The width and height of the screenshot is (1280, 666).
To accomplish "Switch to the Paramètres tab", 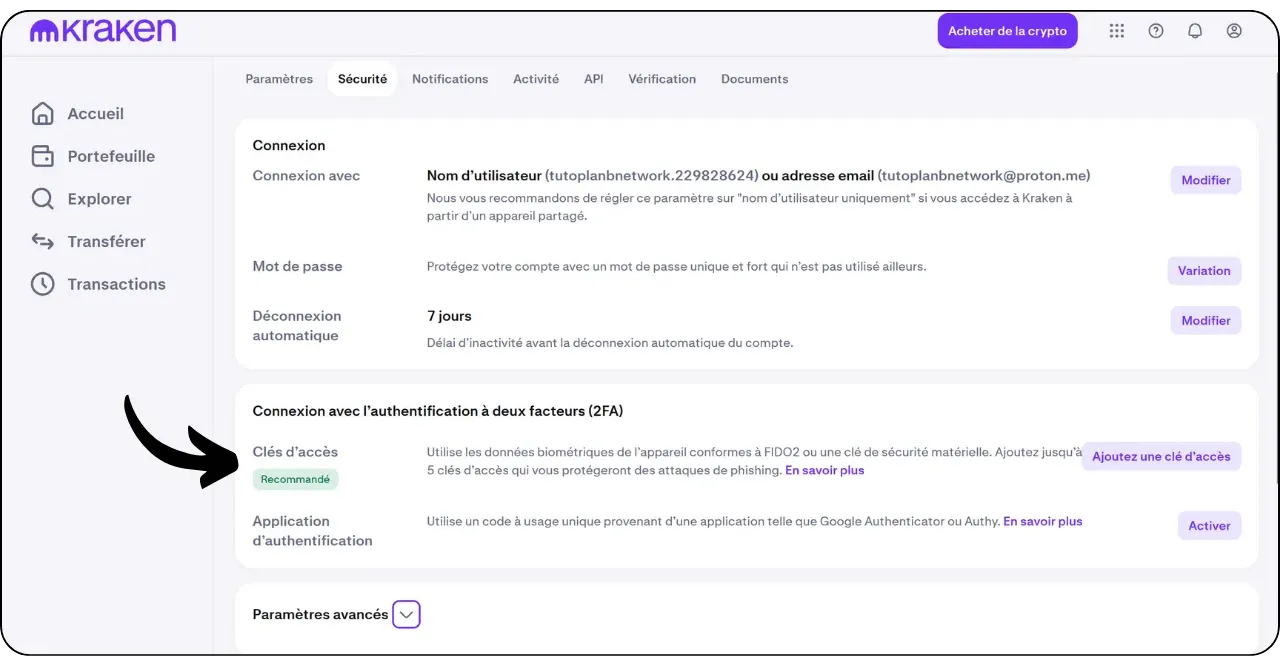I will point(279,79).
